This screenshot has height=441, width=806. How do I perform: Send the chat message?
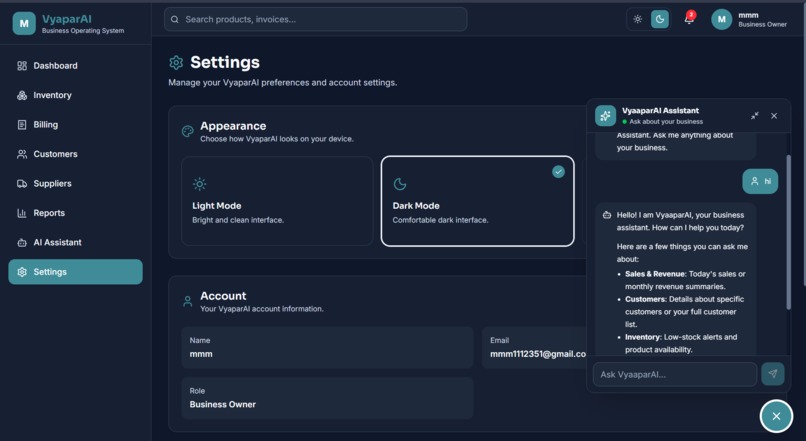[x=773, y=374]
